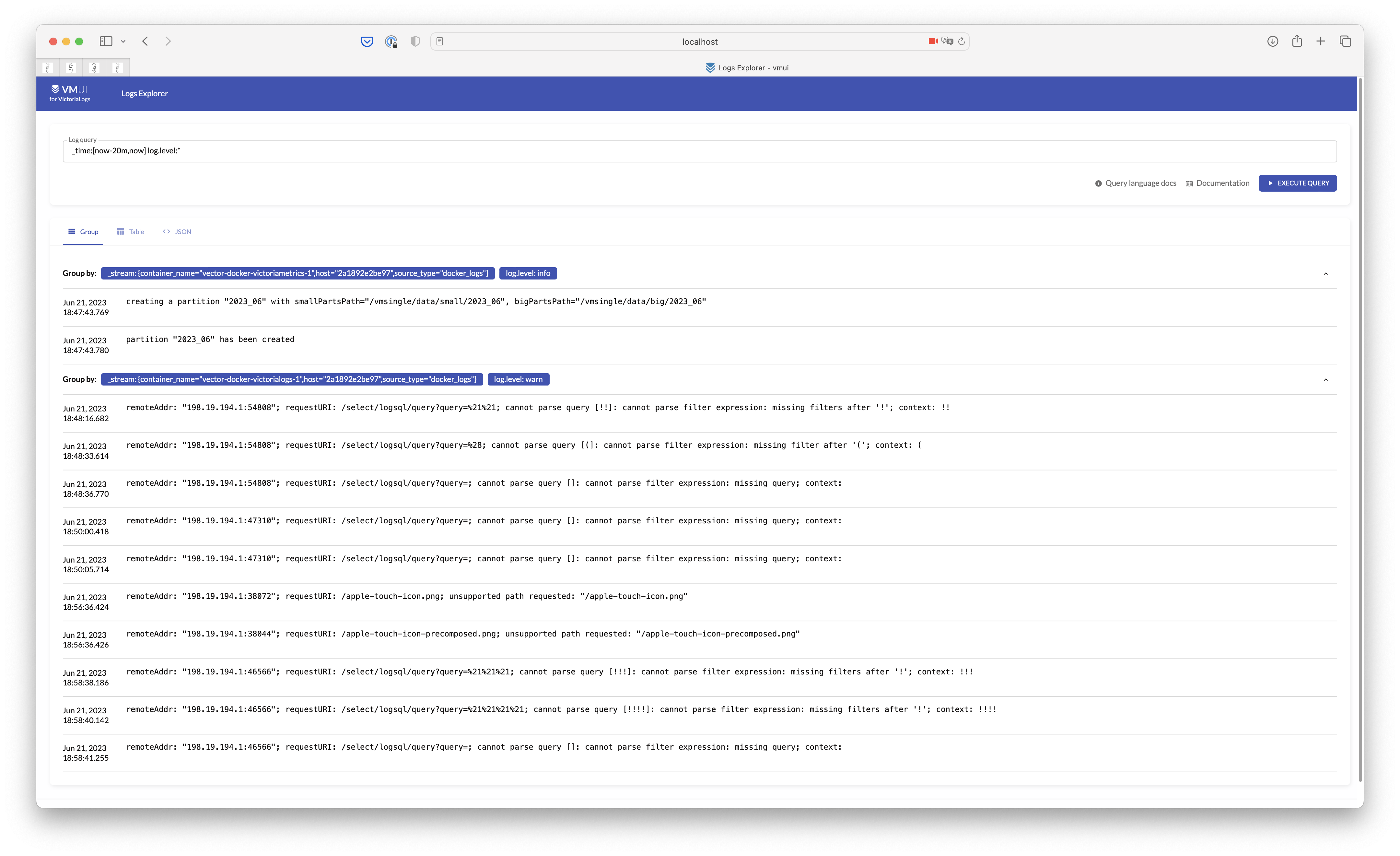Click the VMUI for VictoriaLogs logo
This screenshot has height=856, width=1400.
(x=70, y=93)
